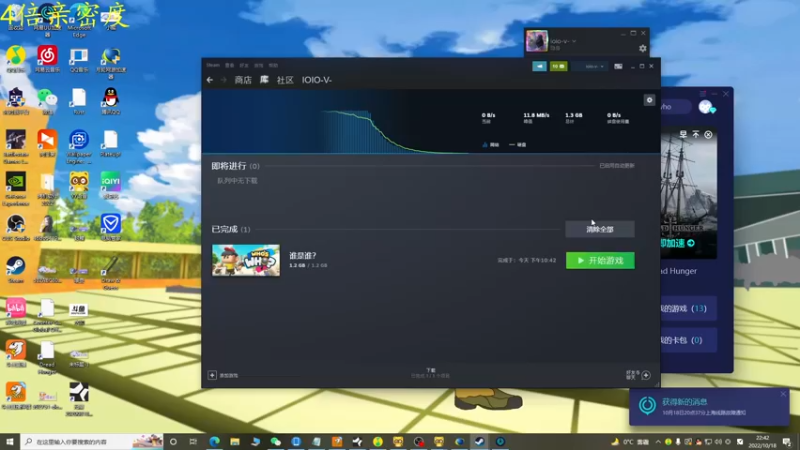Click the accelerator window's profile avatar icon
Viewport: 800px width, 450px height.
tap(707, 107)
